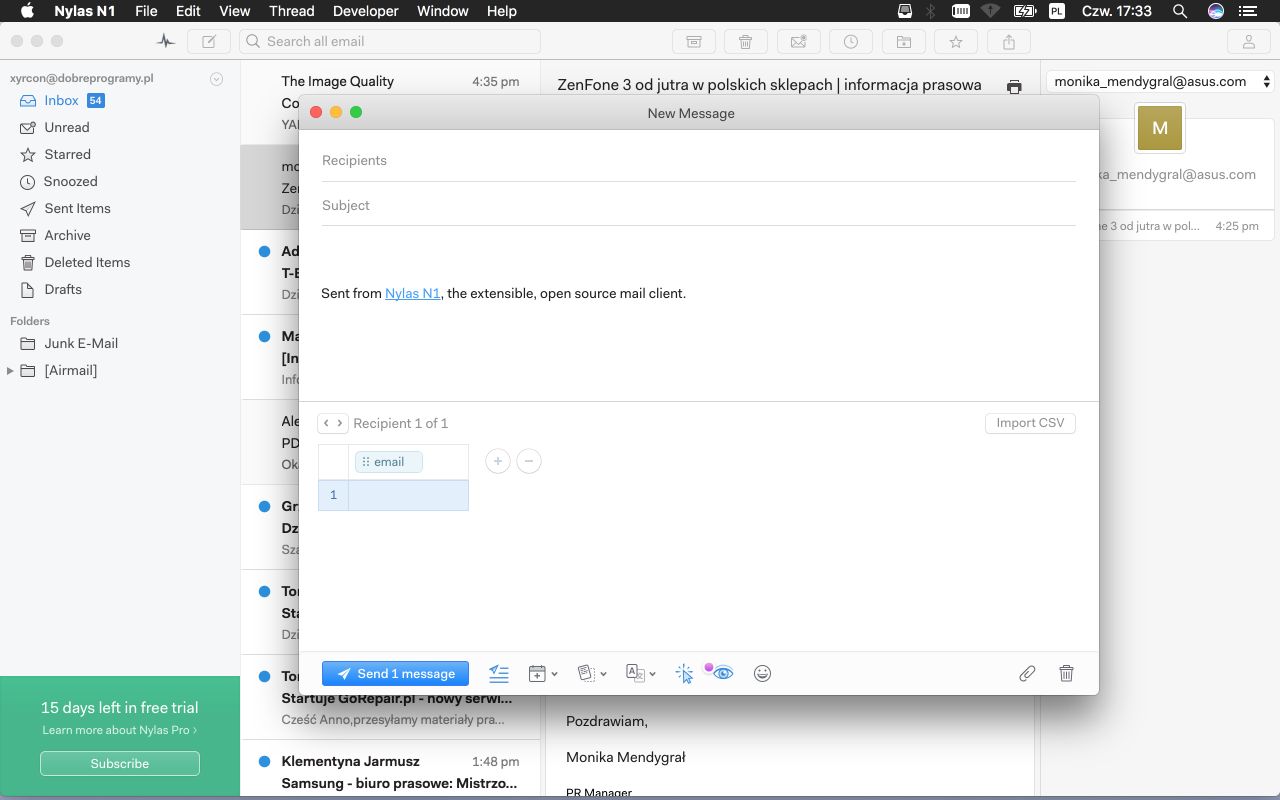The width and height of the screenshot is (1280, 800).
Task: Open the Nylas N1 signature link
Action: point(413,294)
